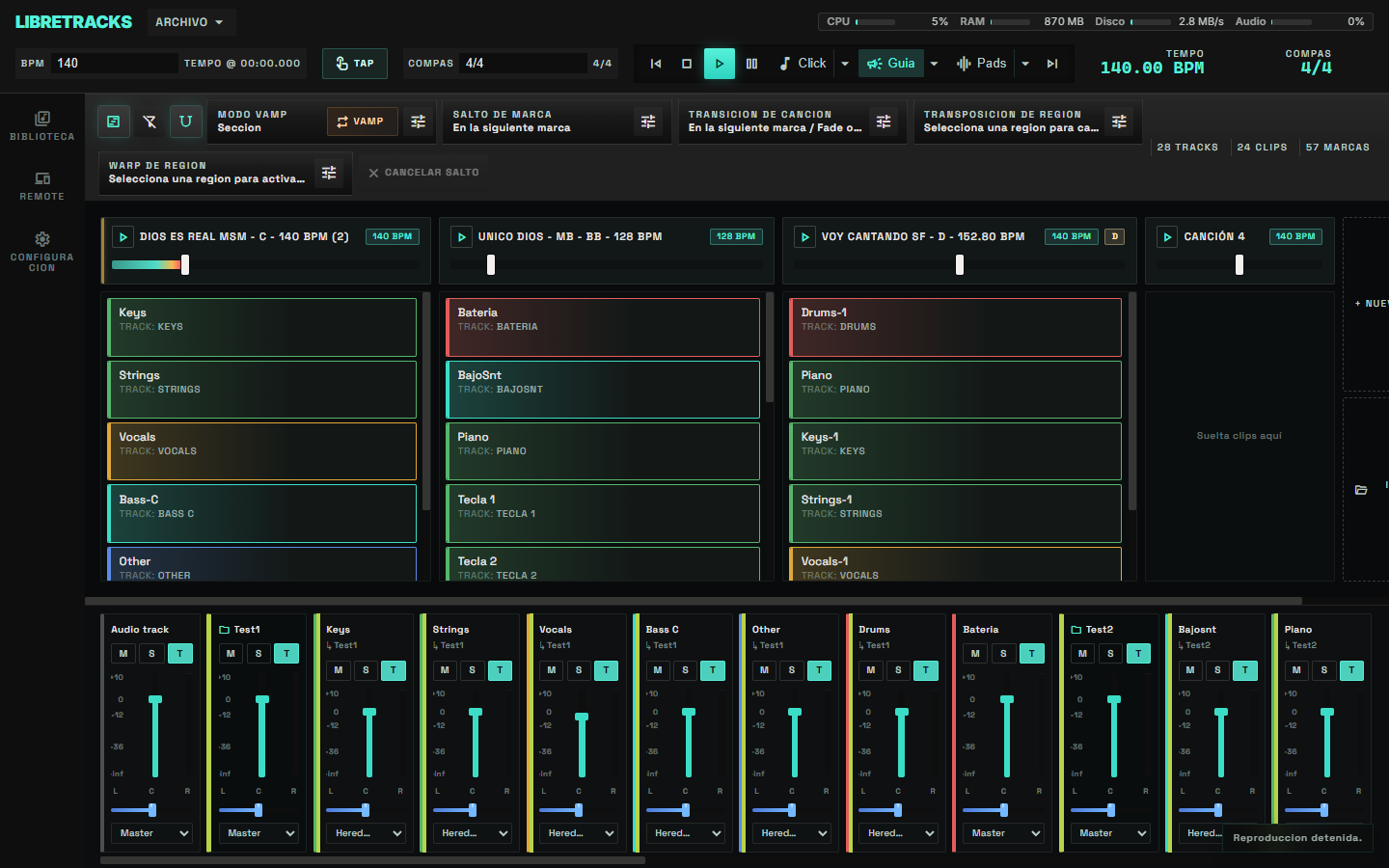Screen dimensions: 1389x868
Task: Open Audio track output Master dropdown
Action: click(x=152, y=833)
